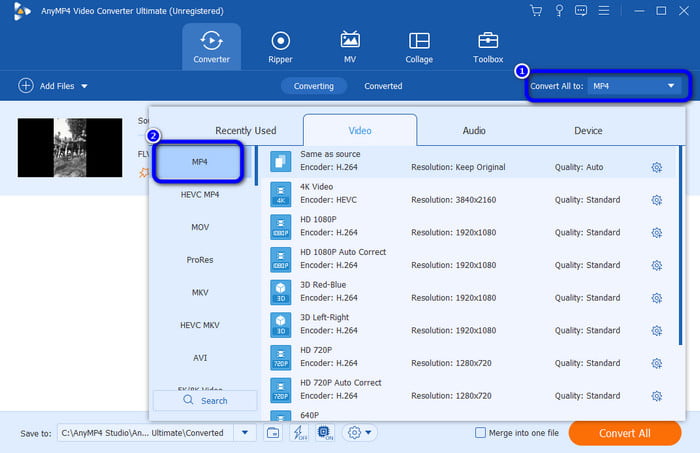This screenshot has width=700, height=453.
Task: Select the HD 1080P preset icon
Action: click(281, 227)
